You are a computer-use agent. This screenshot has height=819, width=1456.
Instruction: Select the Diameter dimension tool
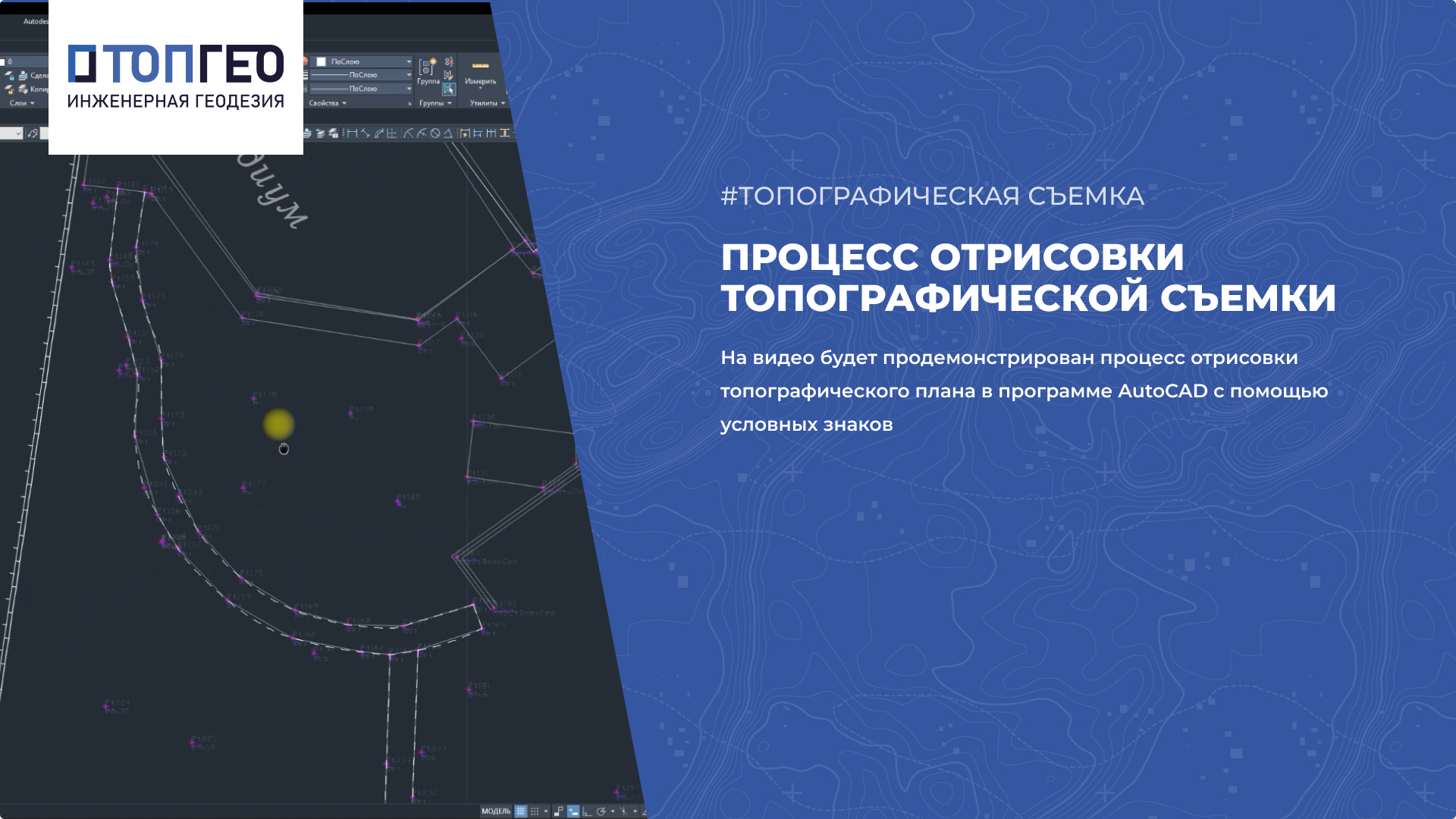tap(435, 133)
